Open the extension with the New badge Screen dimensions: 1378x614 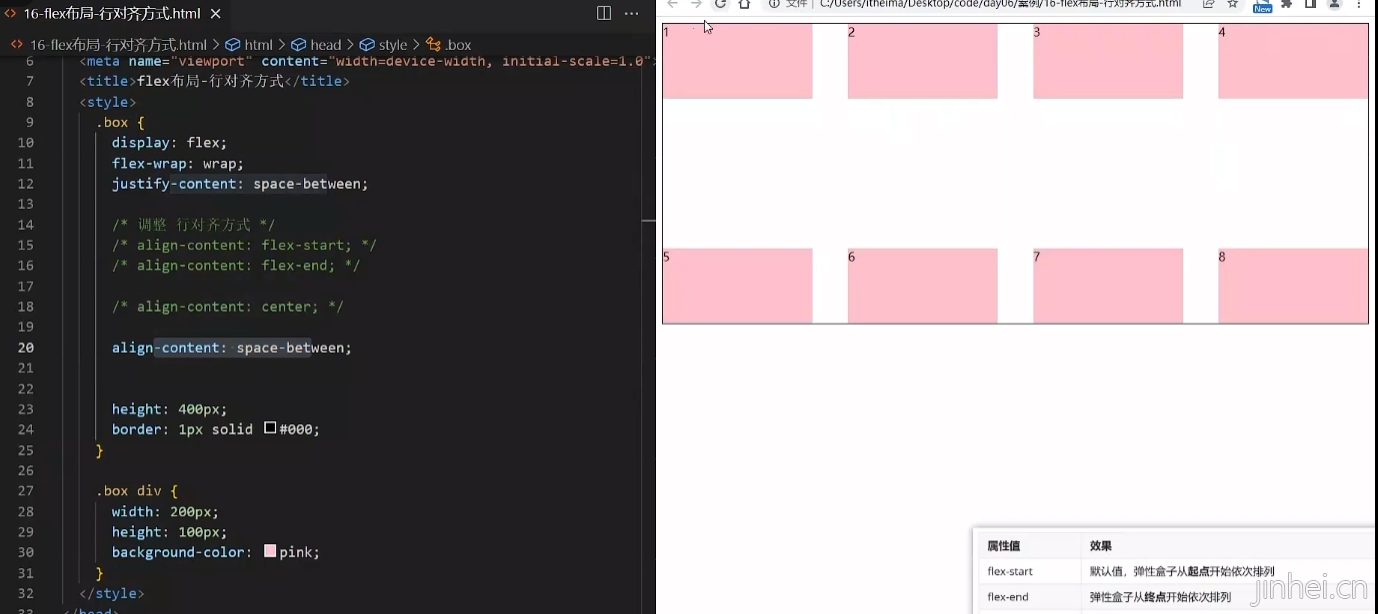(x=1262, y=5)
